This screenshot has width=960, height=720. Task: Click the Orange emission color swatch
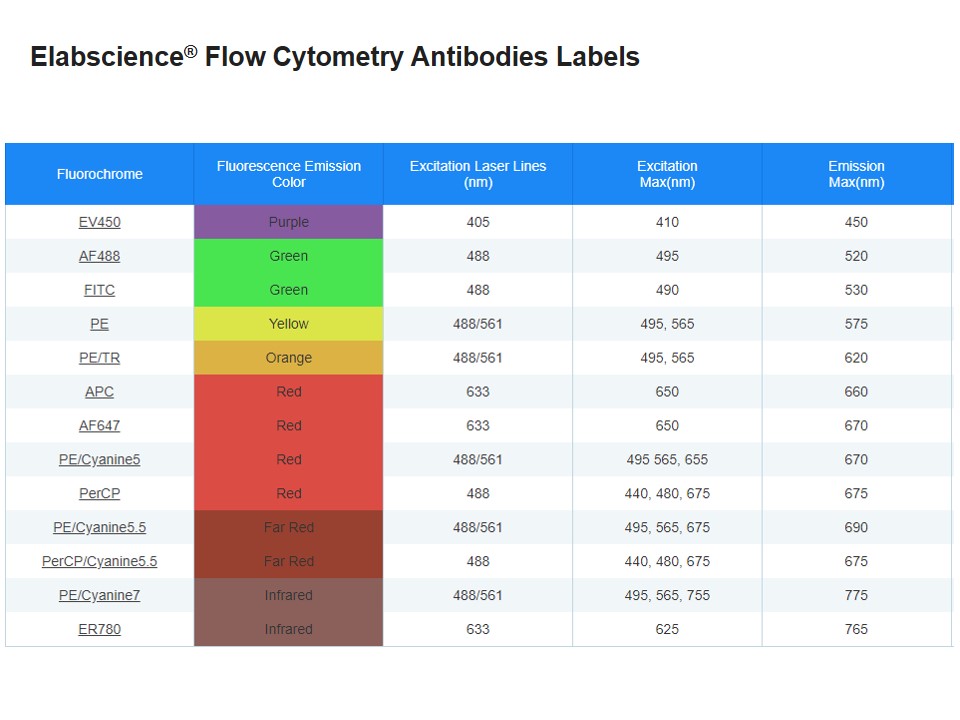click(x=288, y=358)
